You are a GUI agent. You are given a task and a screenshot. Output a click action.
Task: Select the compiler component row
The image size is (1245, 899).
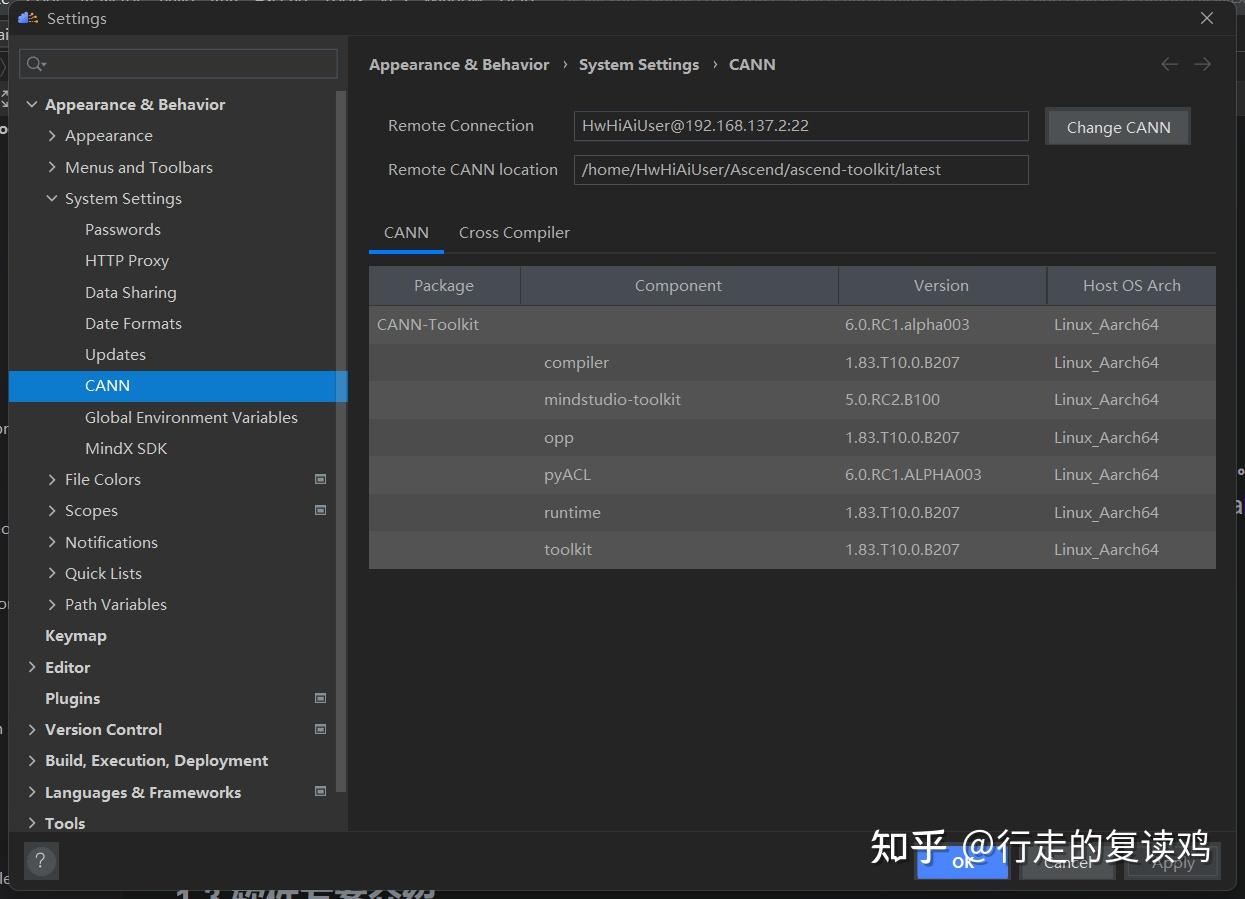[792, 362]
